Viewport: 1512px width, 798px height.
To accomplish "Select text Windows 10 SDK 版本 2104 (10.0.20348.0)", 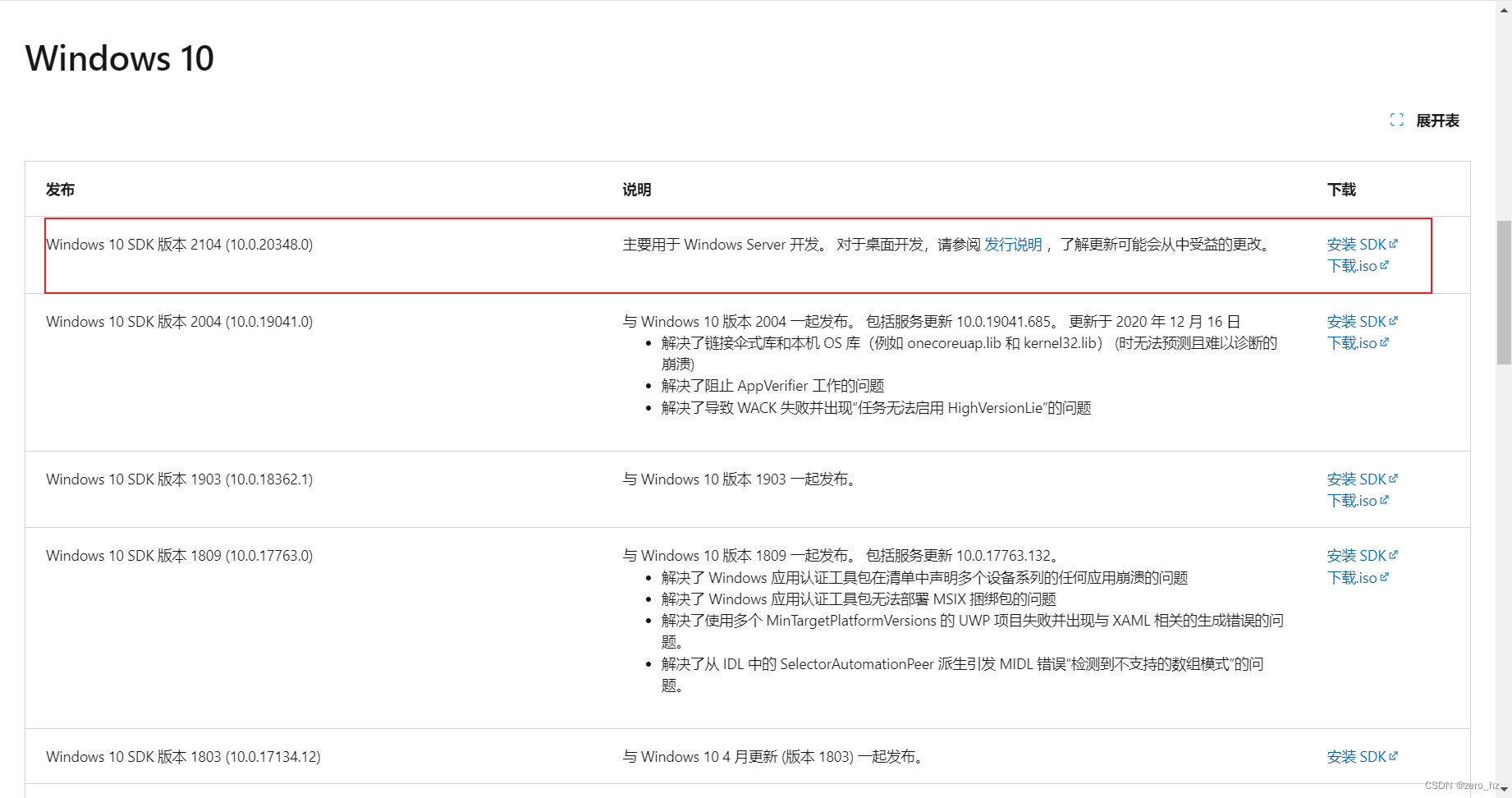I will point(179,244).
